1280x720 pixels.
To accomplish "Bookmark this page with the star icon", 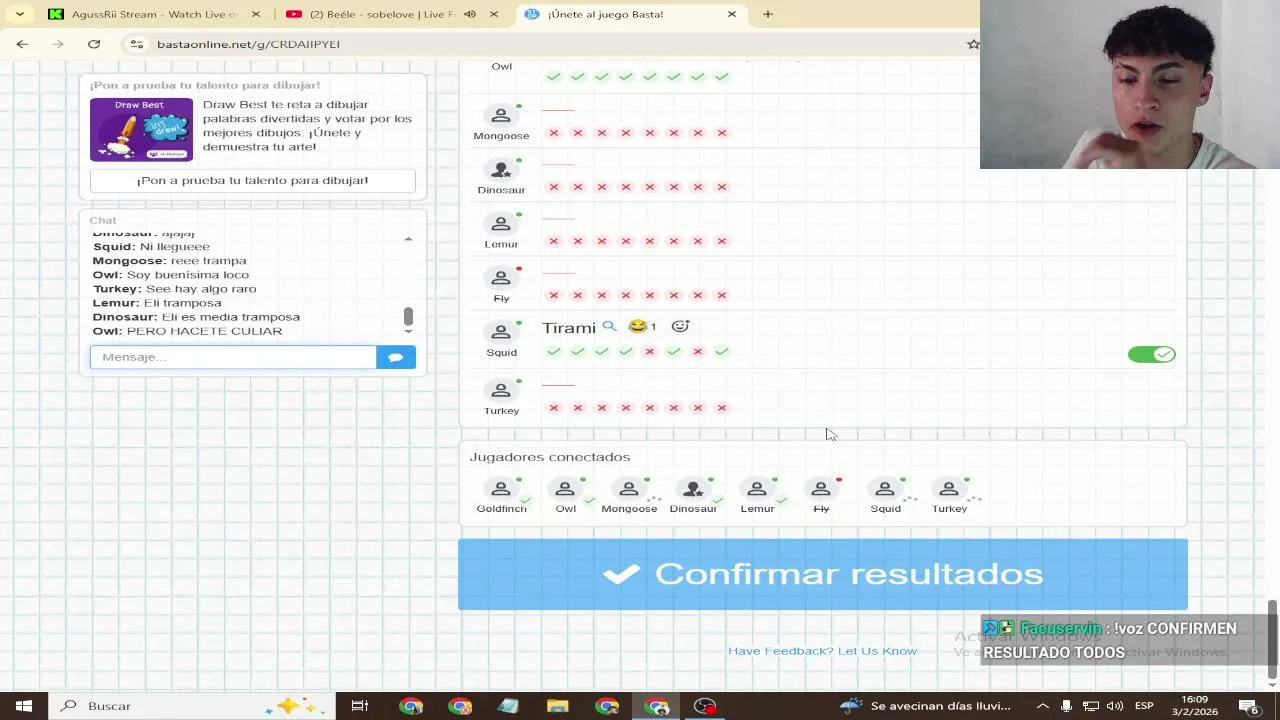I will point(973,44).
